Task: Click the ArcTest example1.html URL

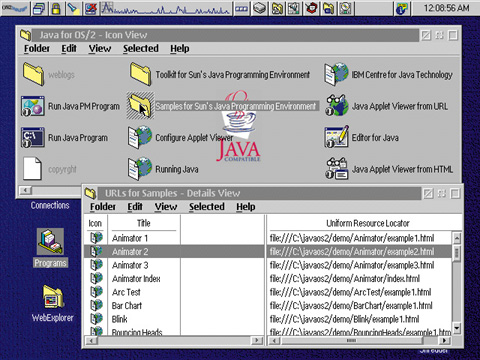Action: click(350, 292)
